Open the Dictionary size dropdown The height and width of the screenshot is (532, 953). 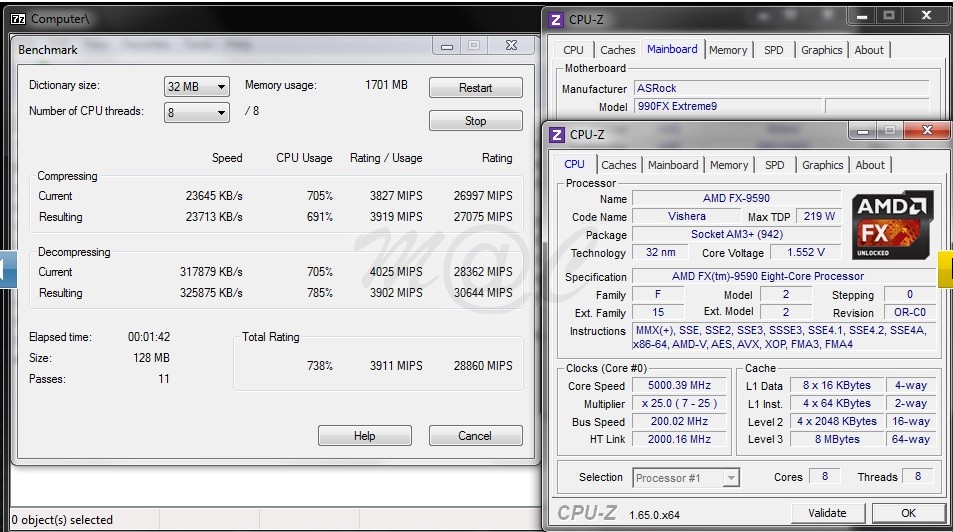(197, 87)
